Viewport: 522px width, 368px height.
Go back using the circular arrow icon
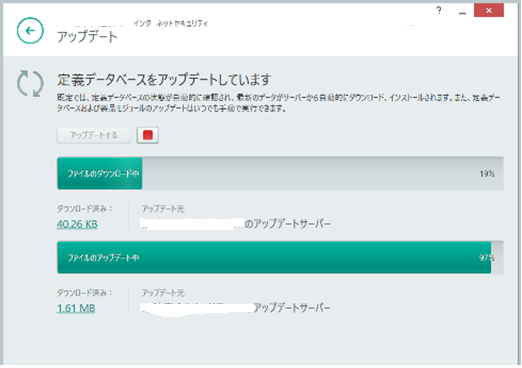30,31
